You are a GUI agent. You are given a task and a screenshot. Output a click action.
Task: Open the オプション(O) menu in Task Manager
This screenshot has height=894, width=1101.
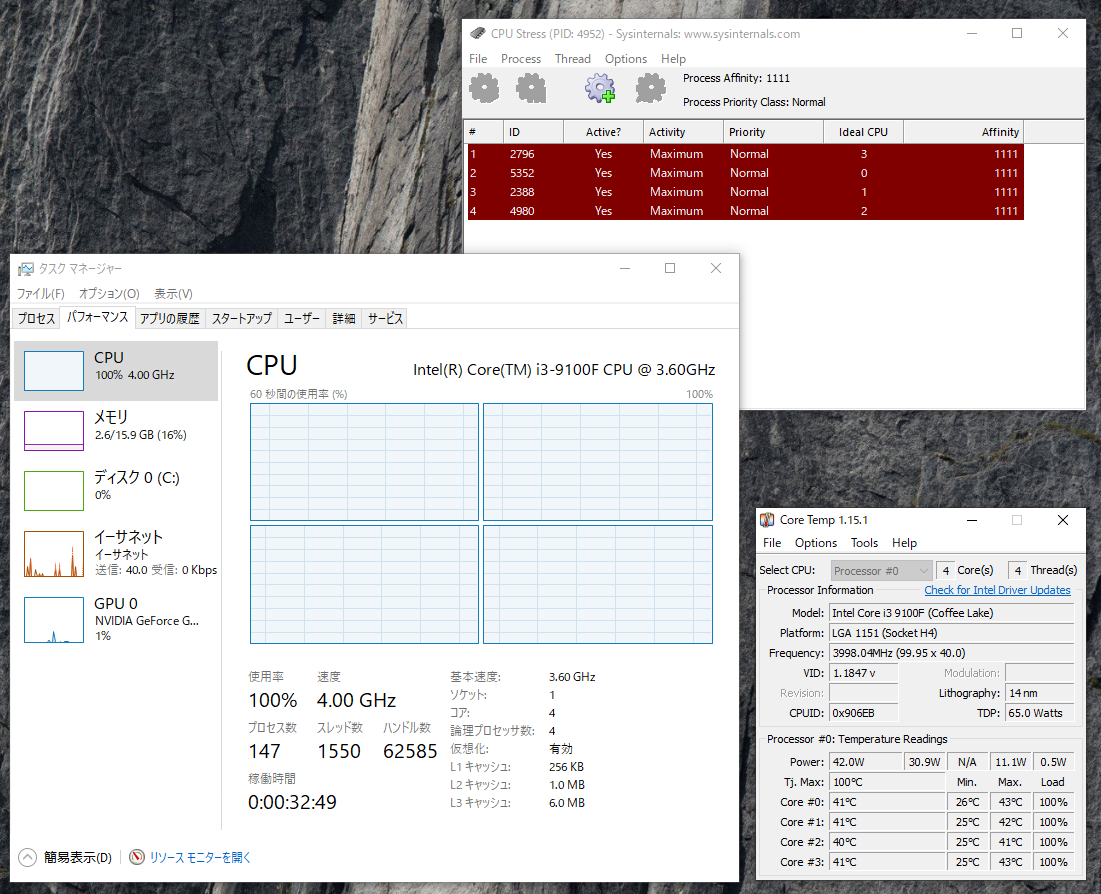pyautogui.click(x=109, y=294)
